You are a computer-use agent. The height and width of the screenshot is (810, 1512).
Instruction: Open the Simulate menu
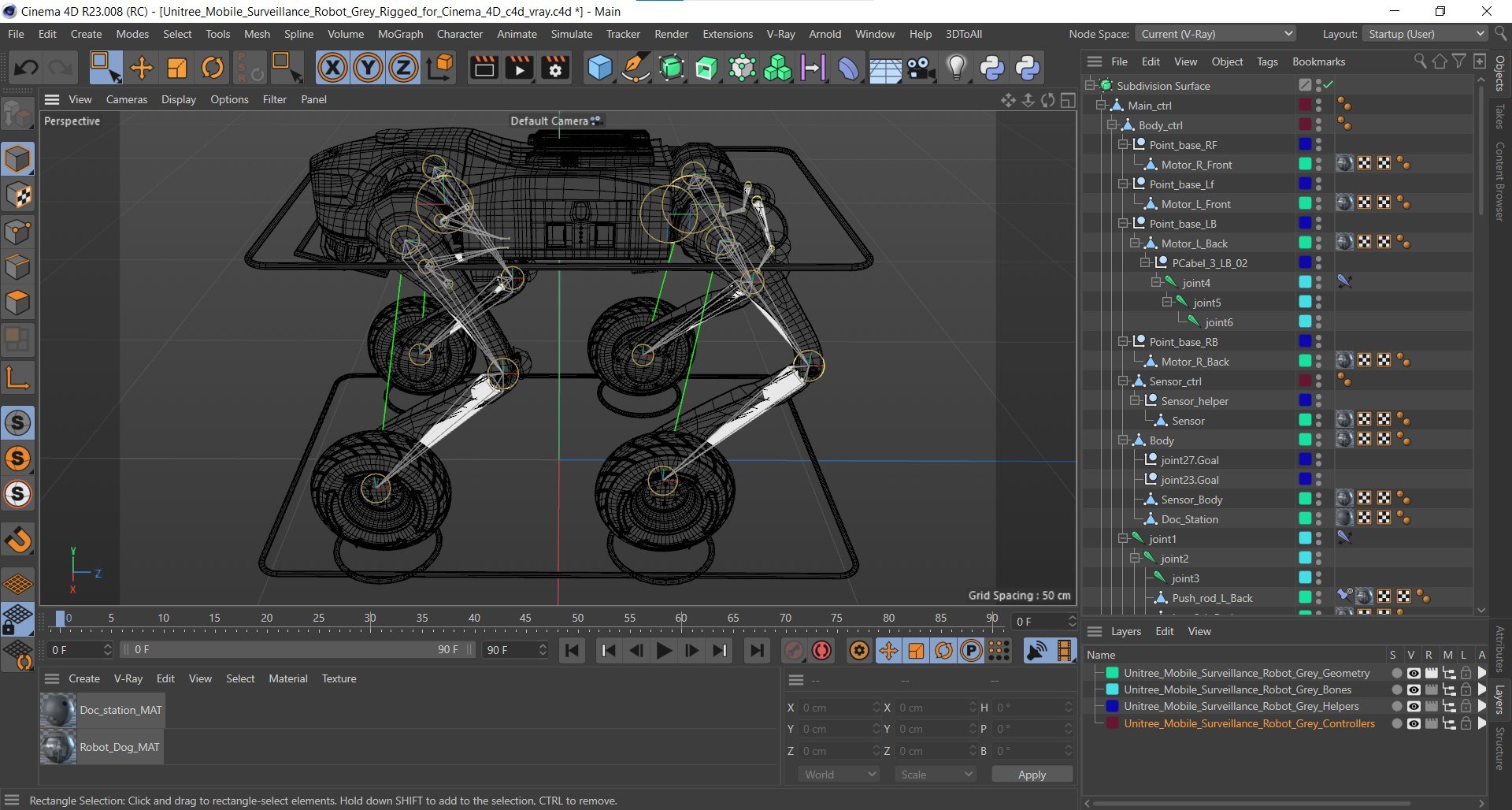572,34
